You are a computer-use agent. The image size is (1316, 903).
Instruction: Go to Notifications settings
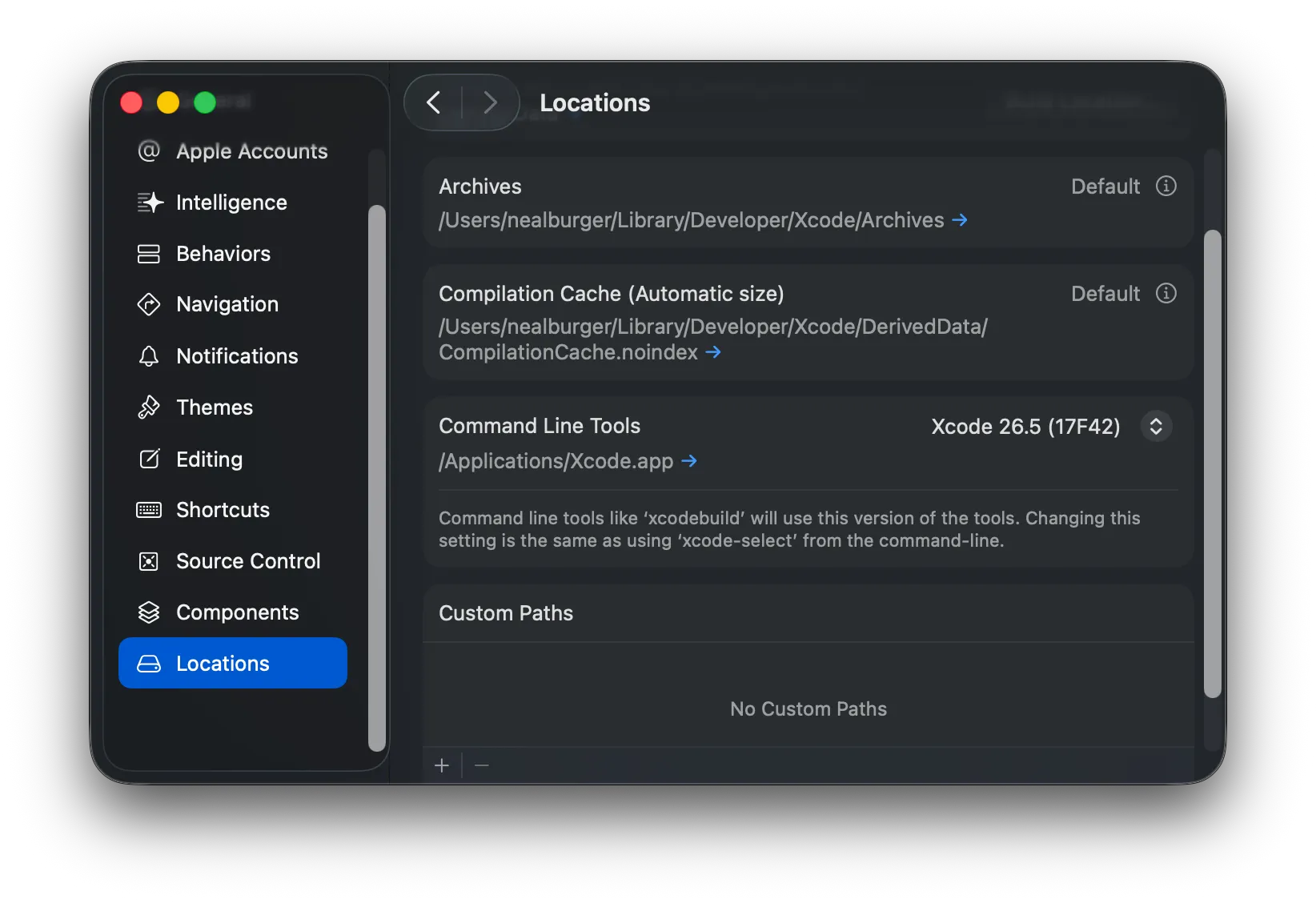pos(233,356)
